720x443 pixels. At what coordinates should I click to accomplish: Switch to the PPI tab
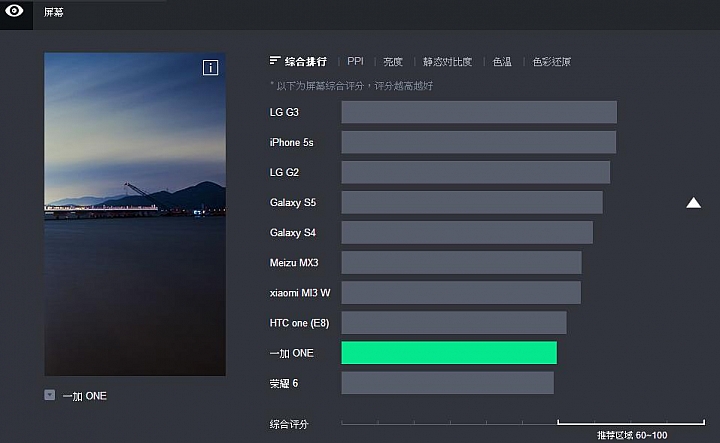(355, 61)
